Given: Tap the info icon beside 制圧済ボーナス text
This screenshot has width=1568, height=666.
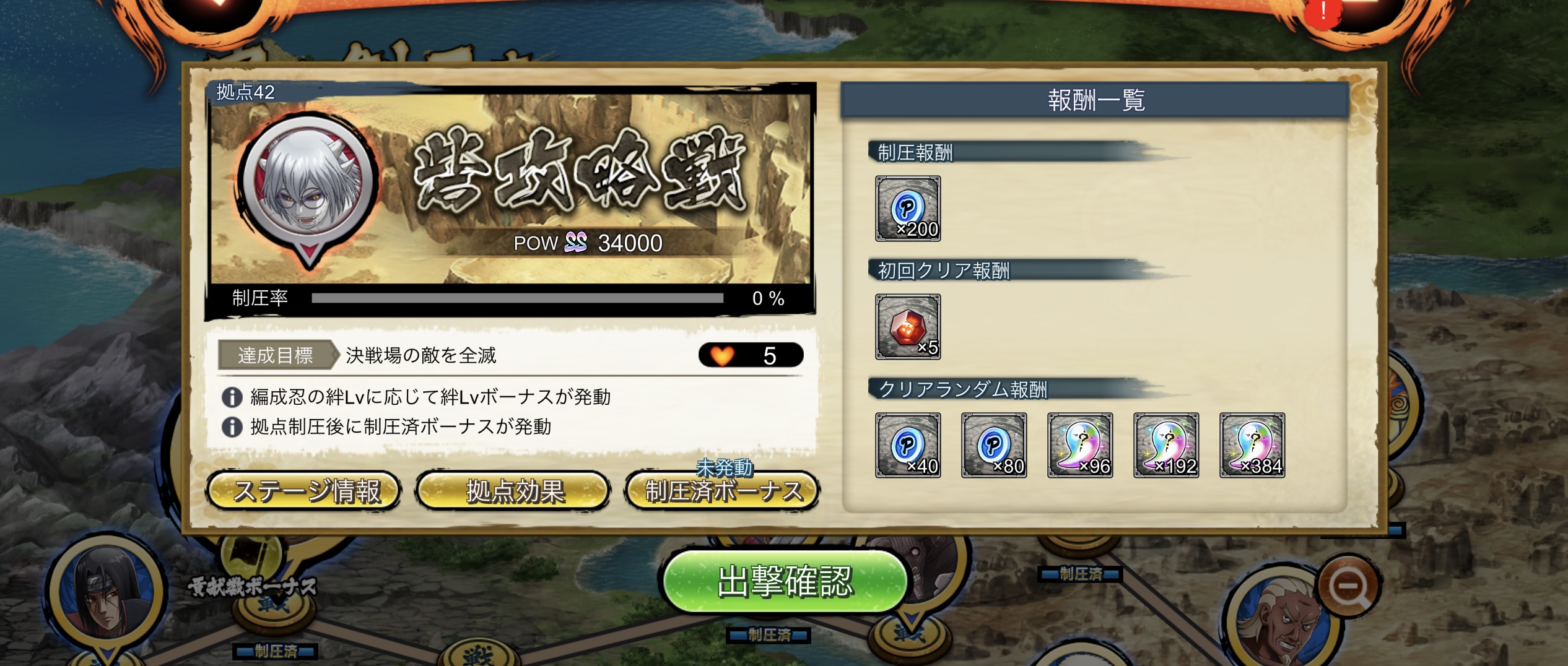Looking at the screenshot, I should click(x=232, y=427).
